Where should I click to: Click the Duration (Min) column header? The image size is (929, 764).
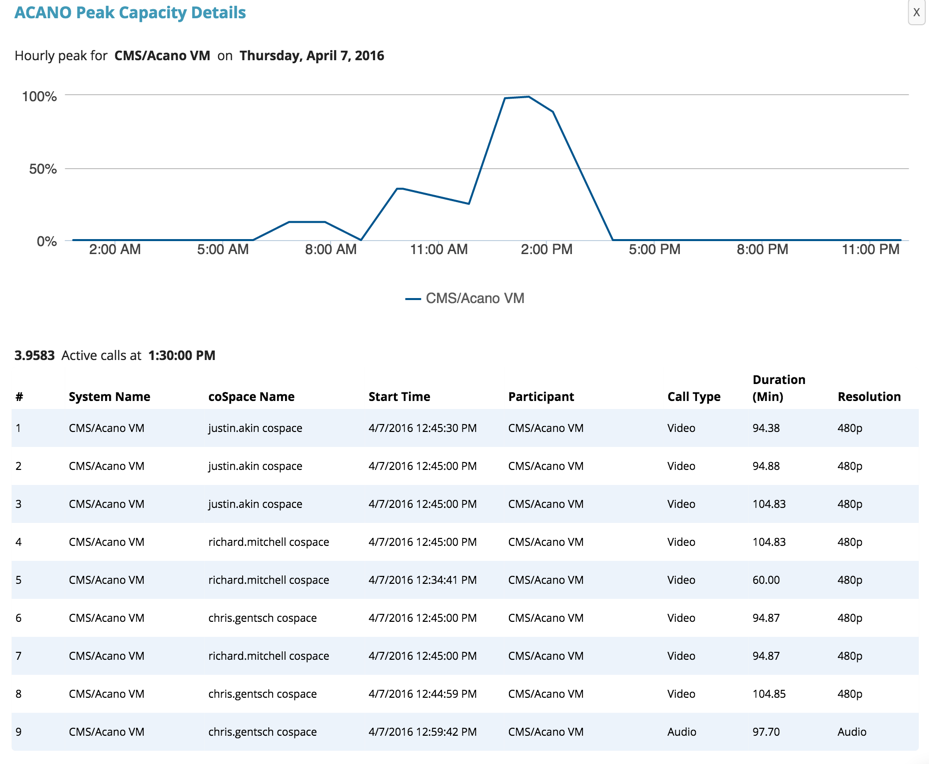pyautogui.click(x=779, y=388)
